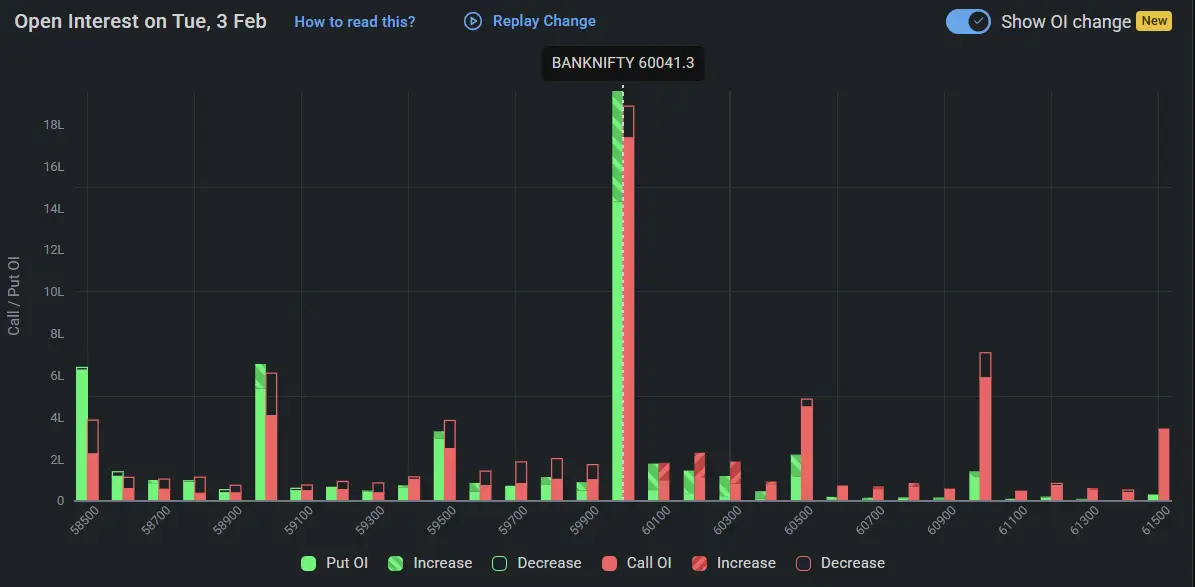Click the 10L value on the y-axis
This screenshot has width=1195, height=587.
pyautogui.click(x=54, y=292)
